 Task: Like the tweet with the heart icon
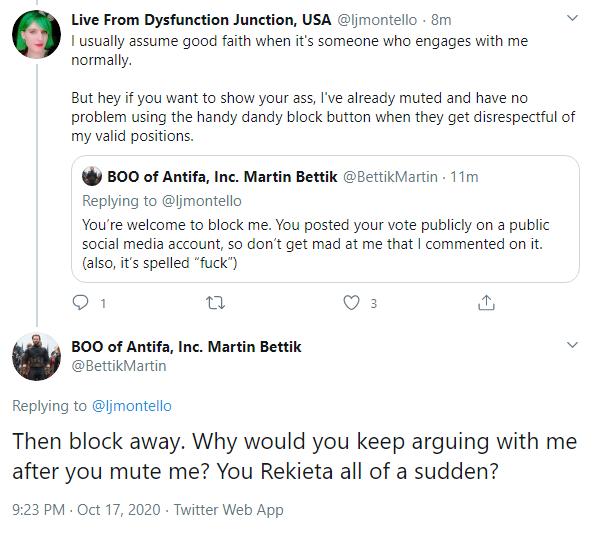click(x=351, y=303)
